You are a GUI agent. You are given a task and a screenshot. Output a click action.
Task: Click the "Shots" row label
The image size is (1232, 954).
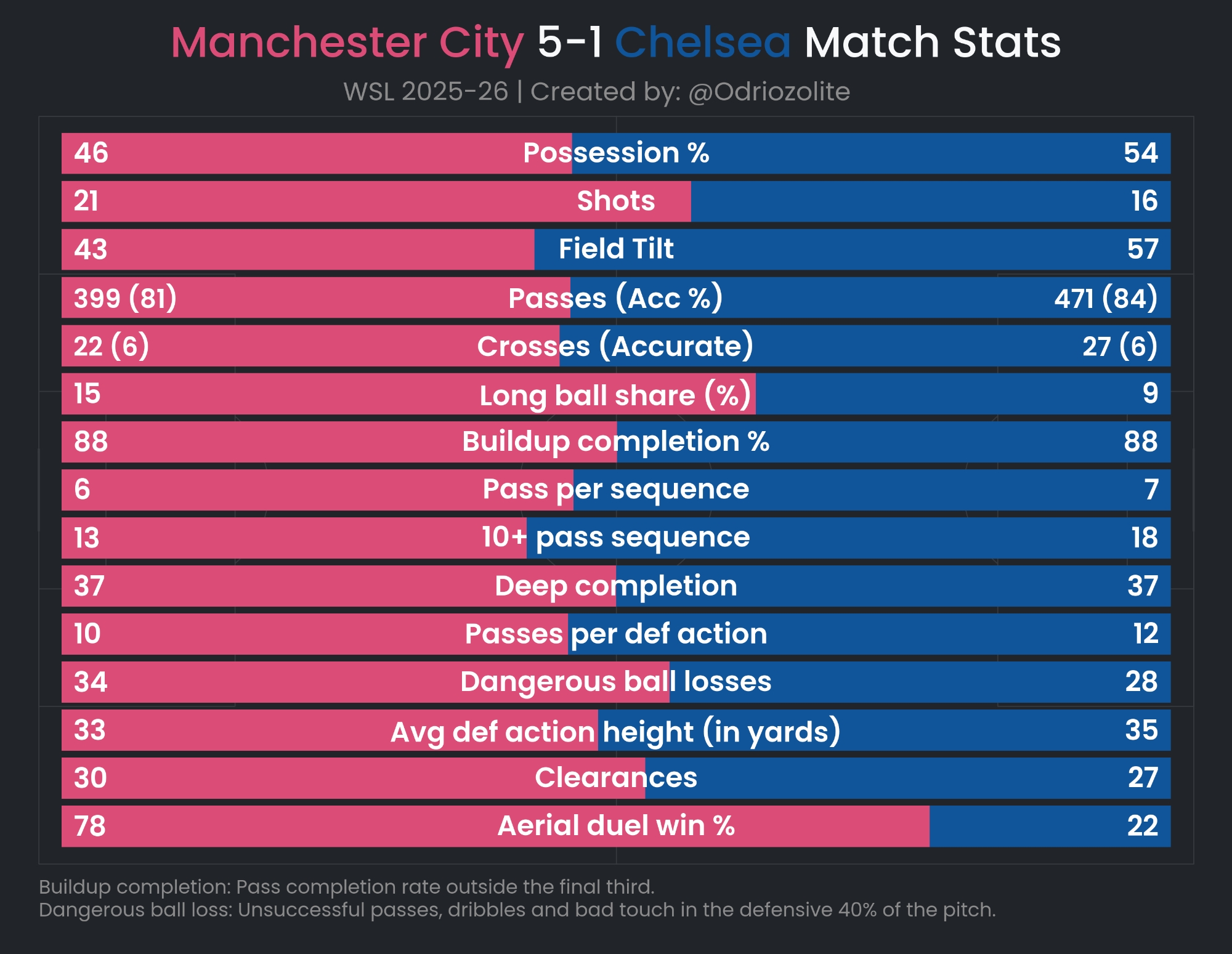pos(616,201)
